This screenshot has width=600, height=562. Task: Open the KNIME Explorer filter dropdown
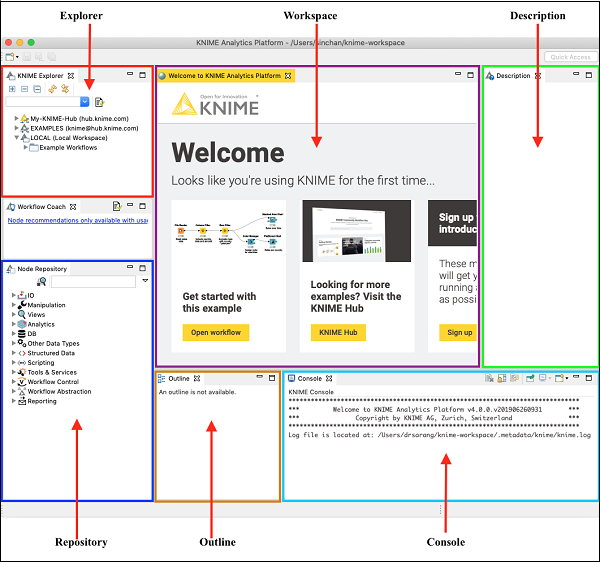coord(85,102)
